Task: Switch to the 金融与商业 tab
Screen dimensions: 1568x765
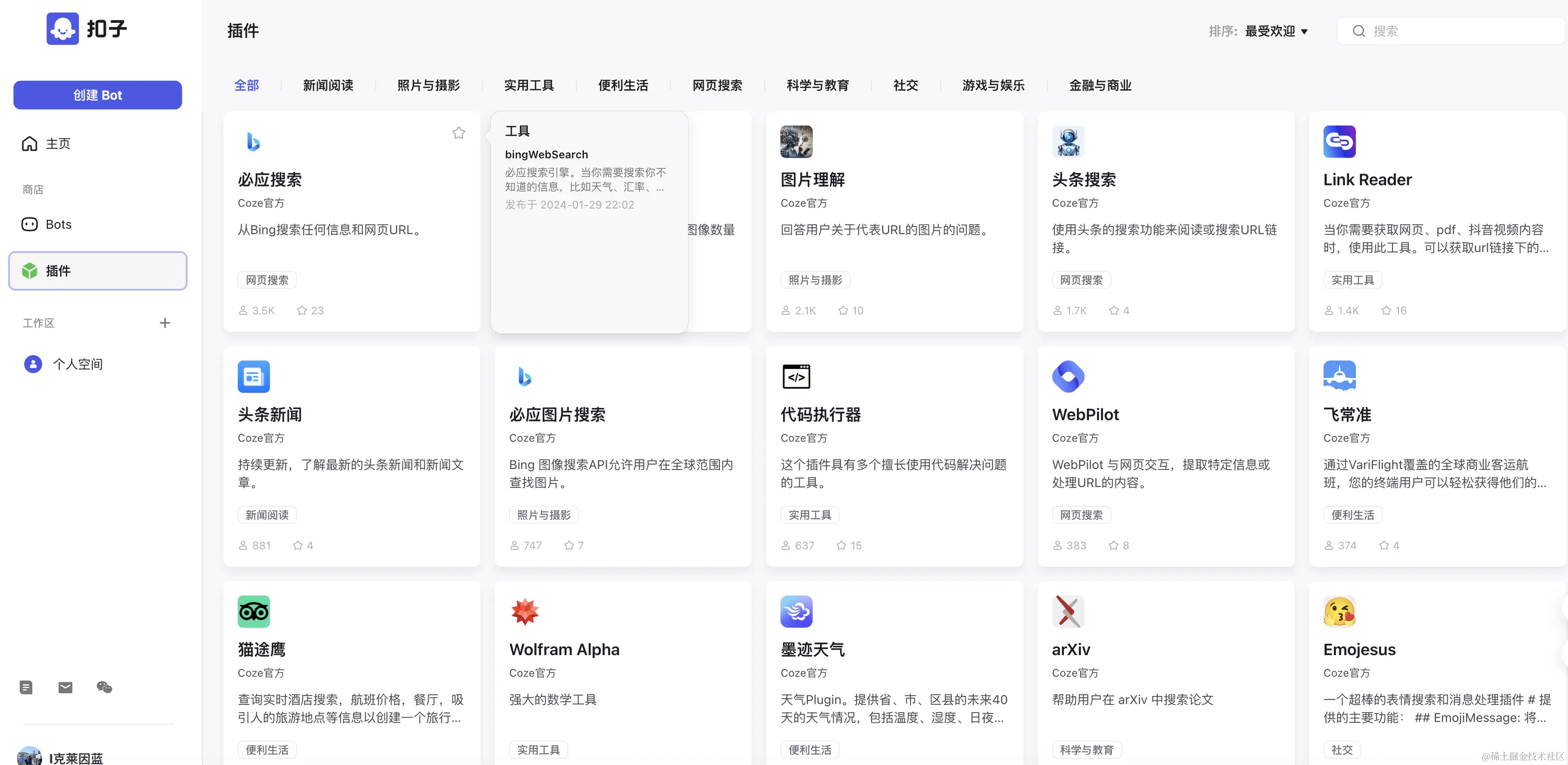Action: point(1100,85)
